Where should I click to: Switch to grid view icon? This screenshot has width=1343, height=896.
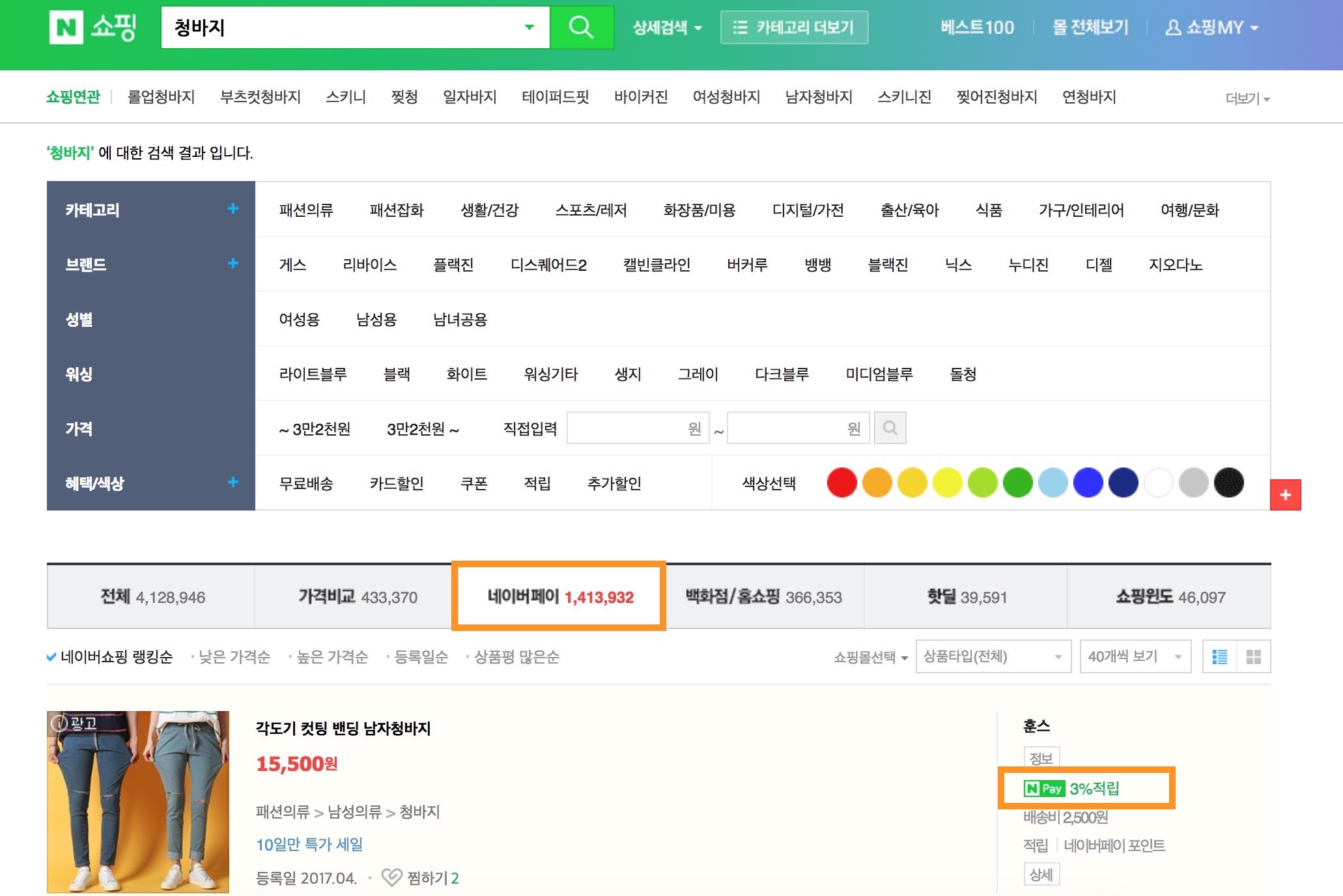[1254, 656]
